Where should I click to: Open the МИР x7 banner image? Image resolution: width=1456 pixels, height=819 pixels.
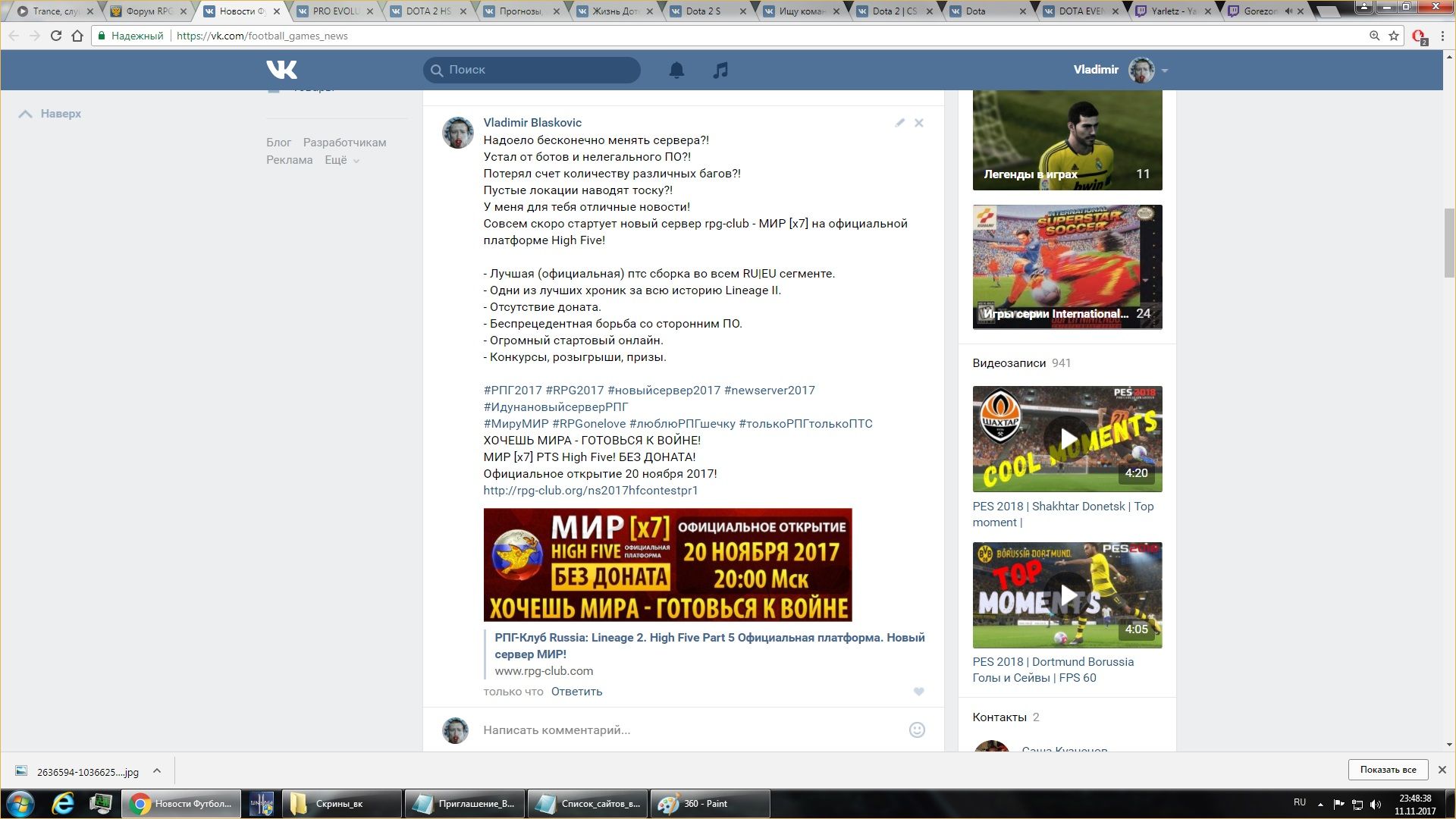point(667,565)
